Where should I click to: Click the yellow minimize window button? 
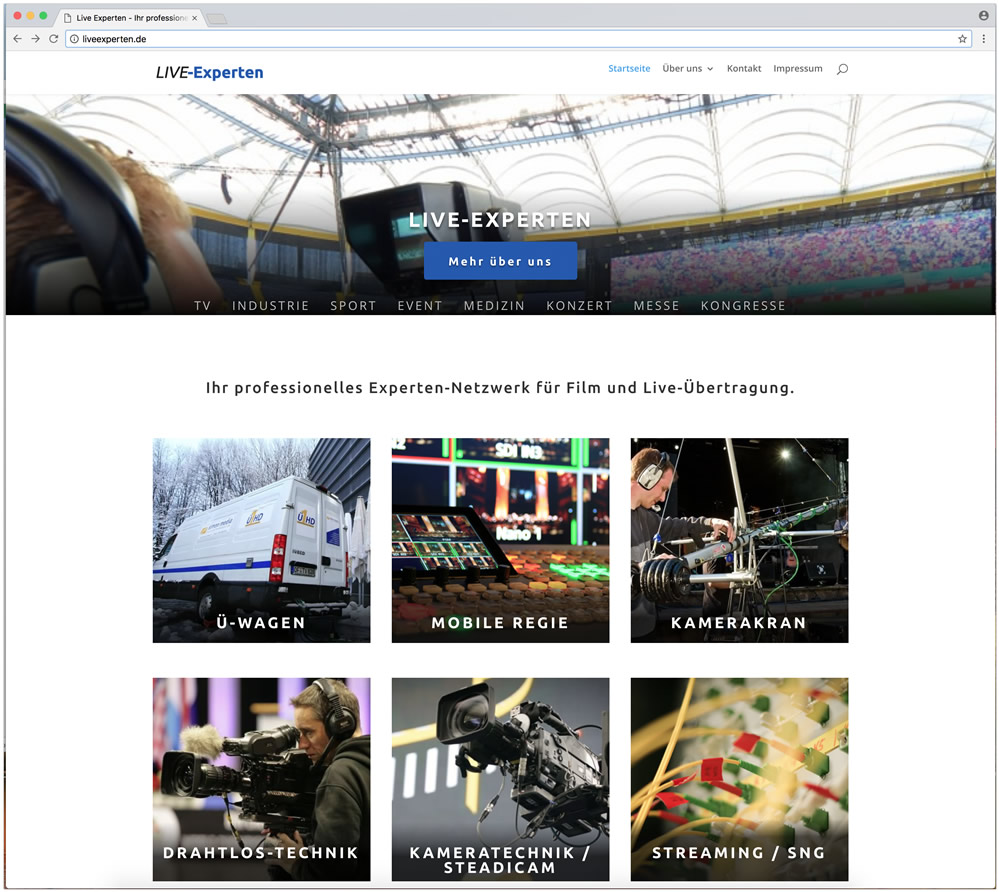[30, 15]
